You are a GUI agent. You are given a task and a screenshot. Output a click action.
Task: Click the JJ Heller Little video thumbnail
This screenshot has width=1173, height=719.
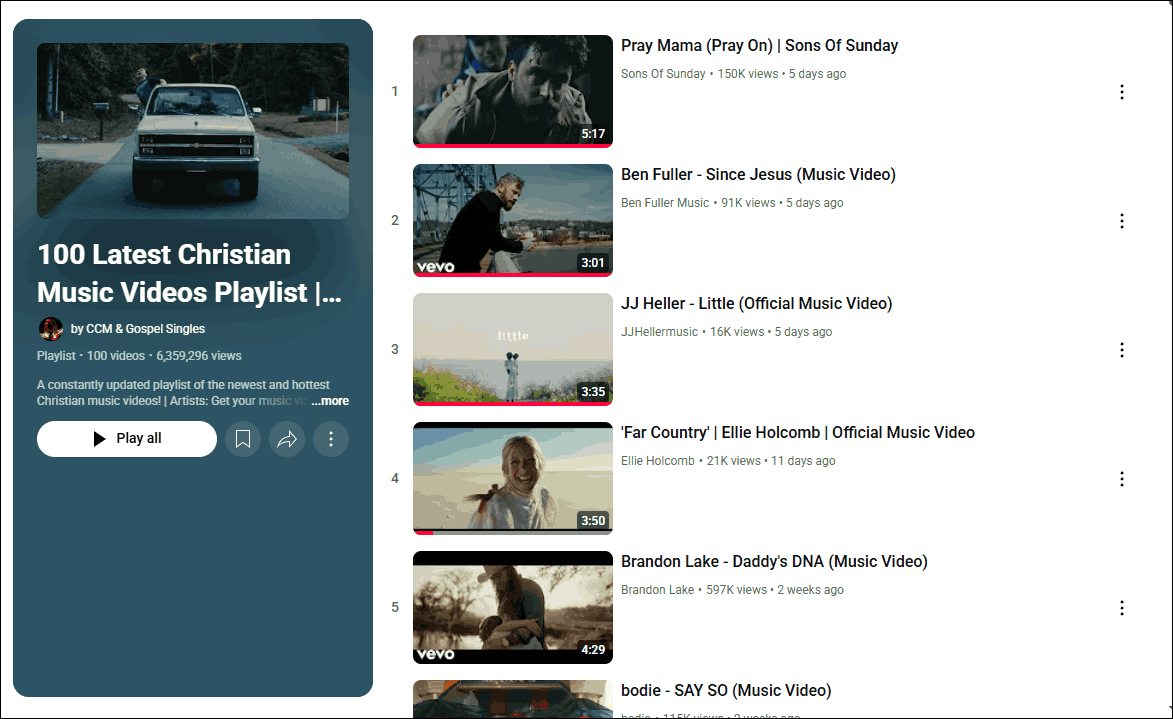click(512, 349)
